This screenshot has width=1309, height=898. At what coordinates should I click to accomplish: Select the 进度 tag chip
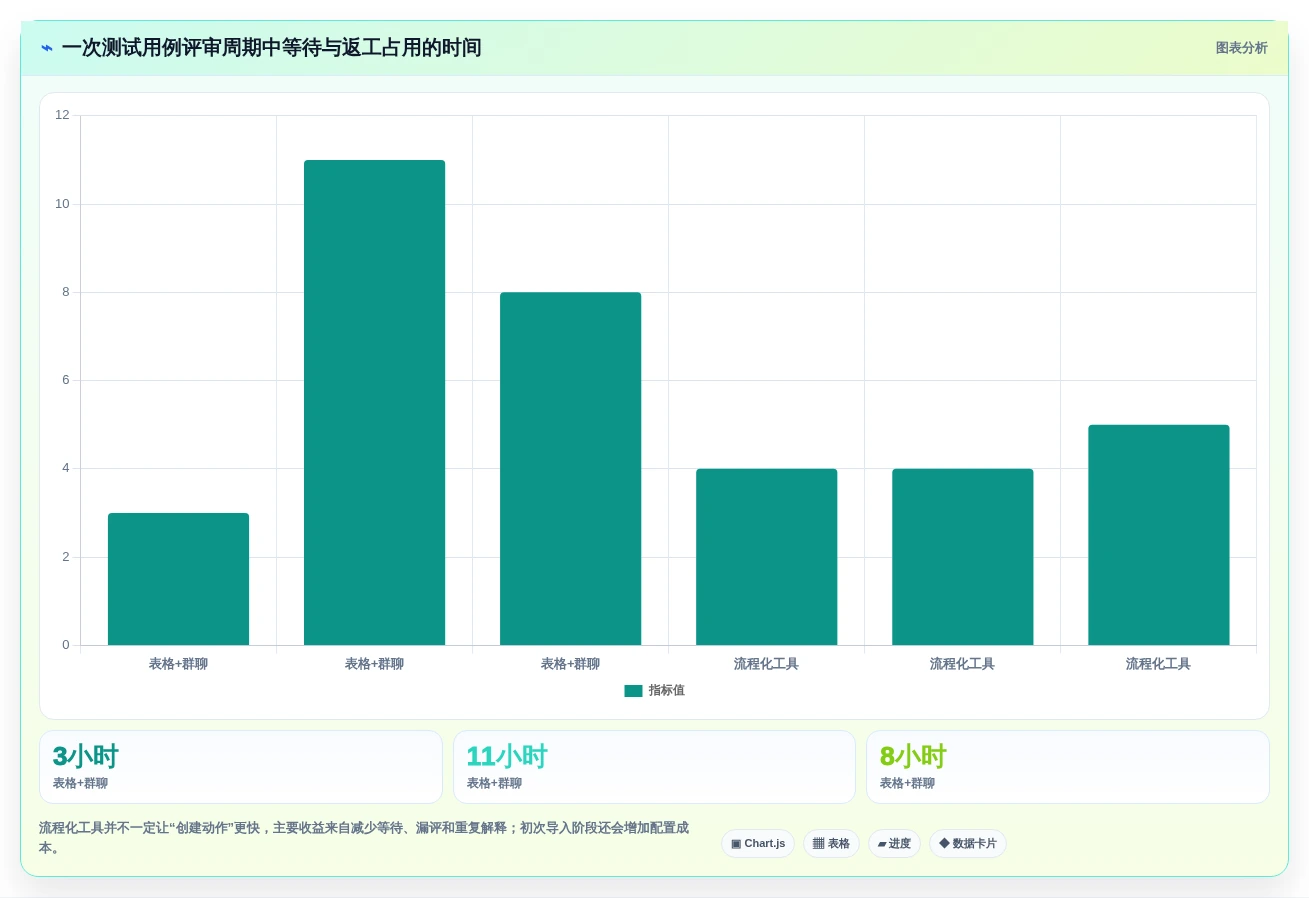(x=894, y=844)
